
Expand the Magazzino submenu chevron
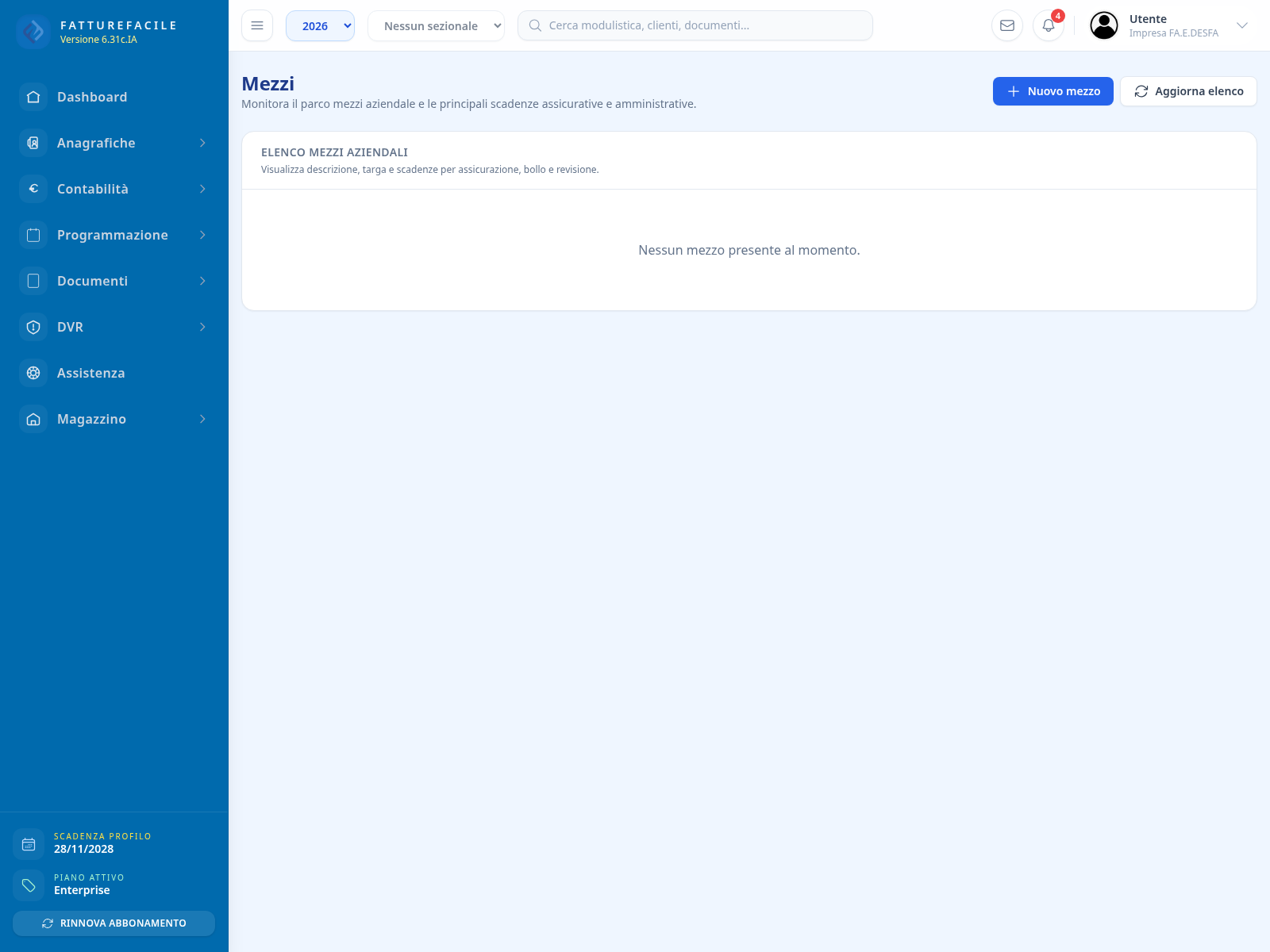202,419
